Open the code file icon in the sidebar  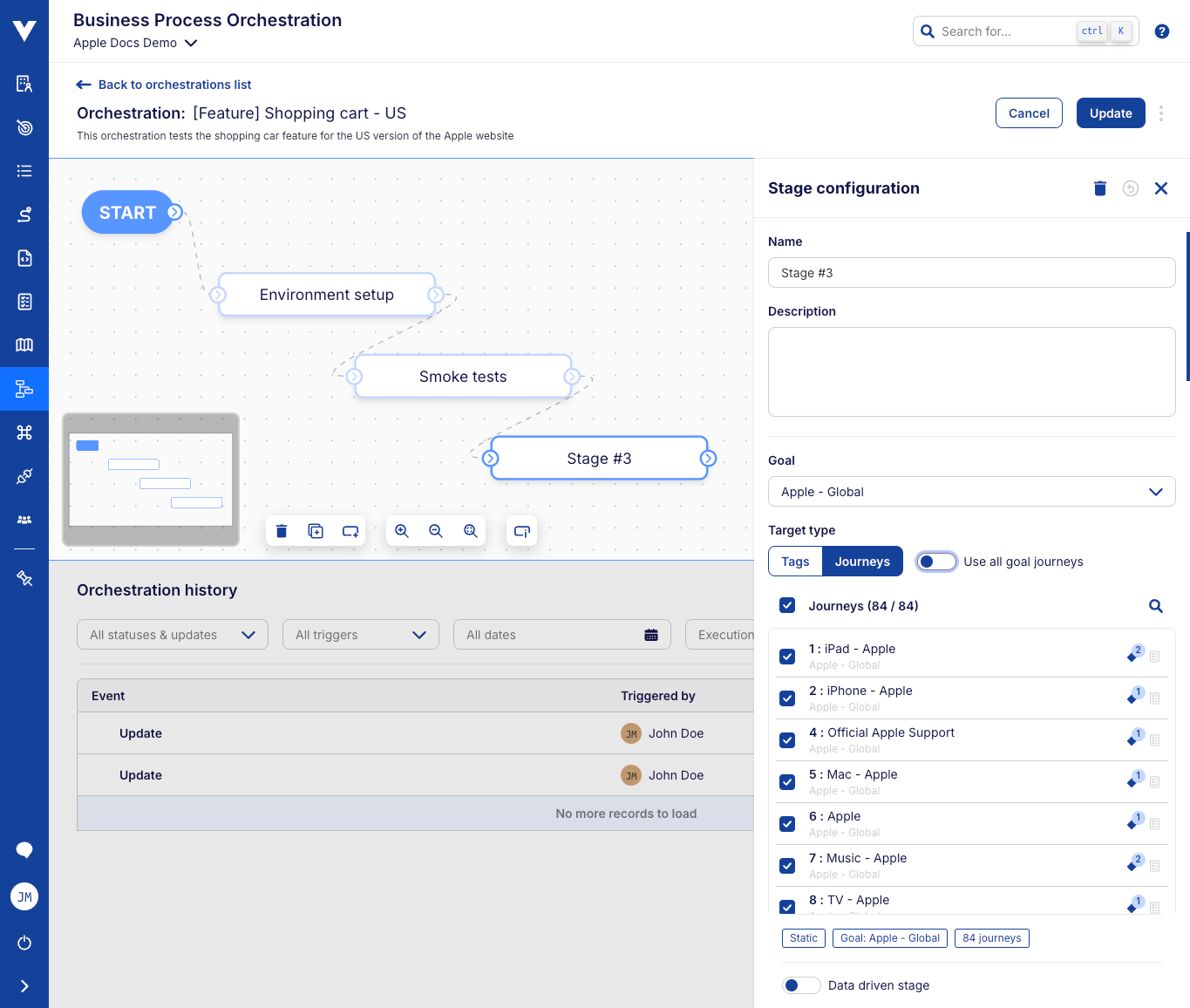24,258
